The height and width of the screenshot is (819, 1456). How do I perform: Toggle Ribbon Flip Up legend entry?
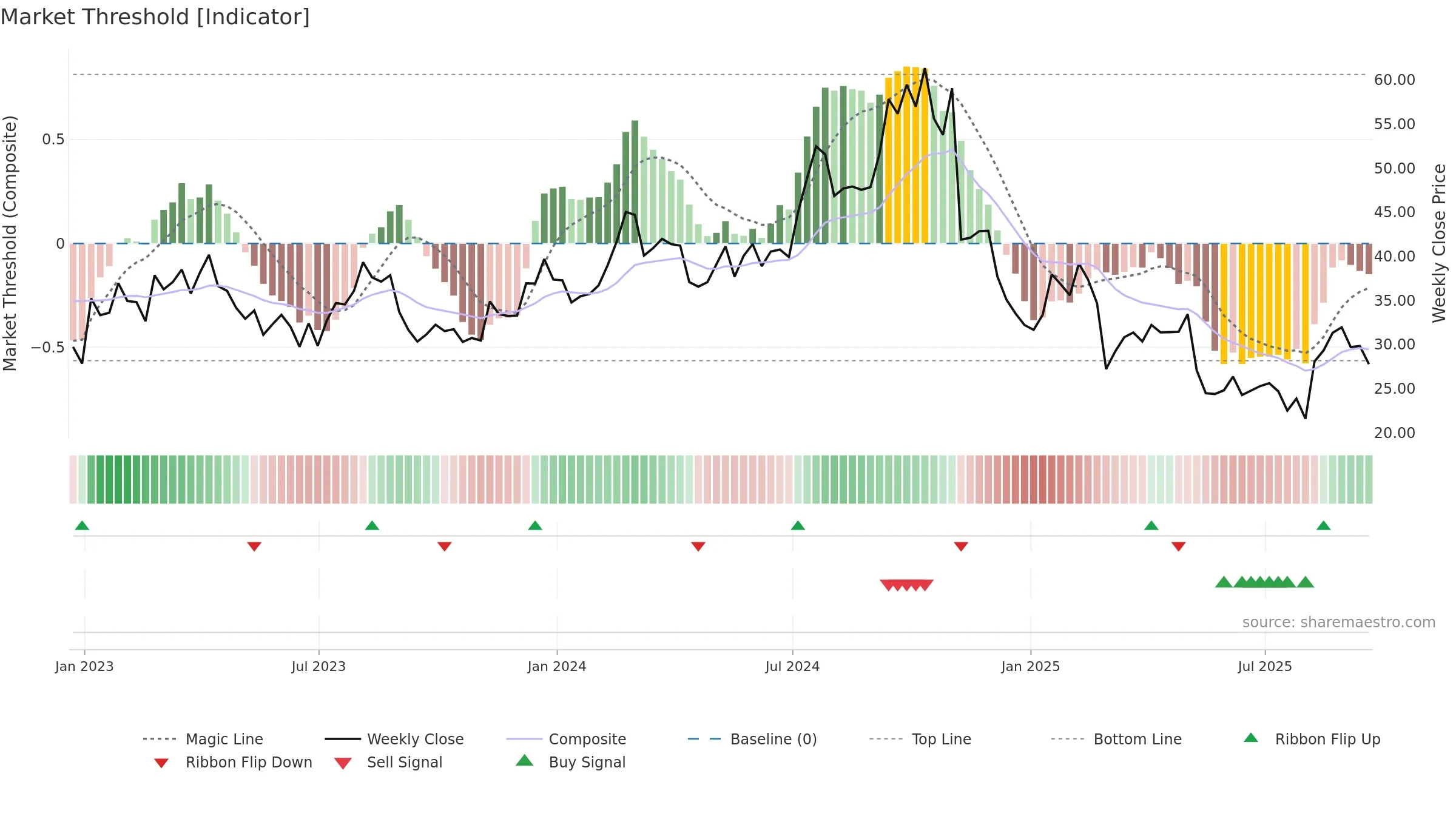[1312, 739]
